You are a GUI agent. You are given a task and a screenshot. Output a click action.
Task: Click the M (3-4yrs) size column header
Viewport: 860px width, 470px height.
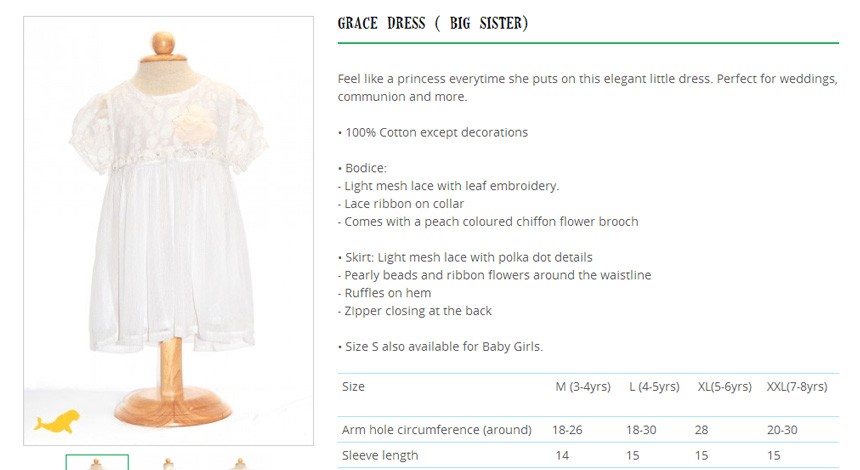[x=582, y=387]
